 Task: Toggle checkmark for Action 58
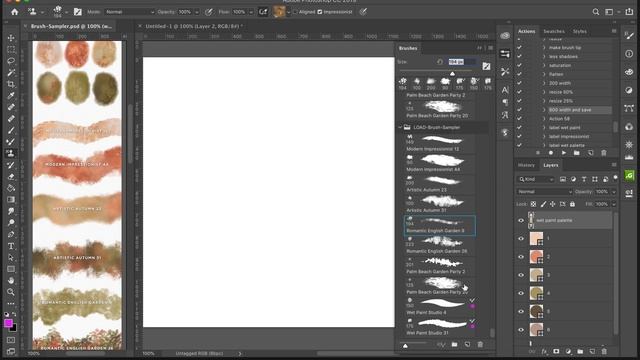pyautogui.click(x=519, y=118)
